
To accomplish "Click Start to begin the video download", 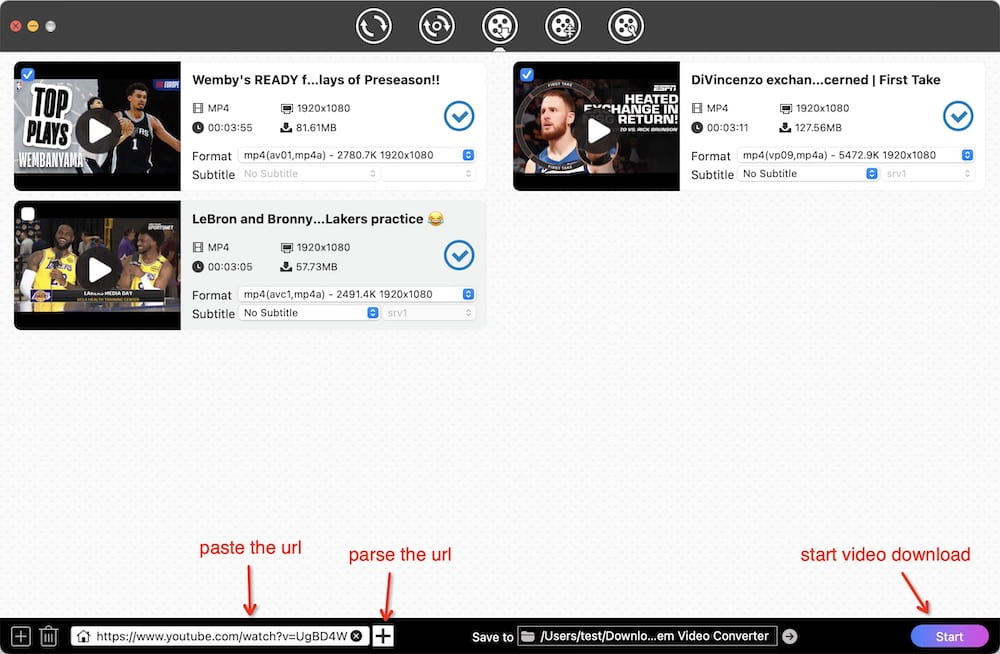I will click(x=950, y=635).
